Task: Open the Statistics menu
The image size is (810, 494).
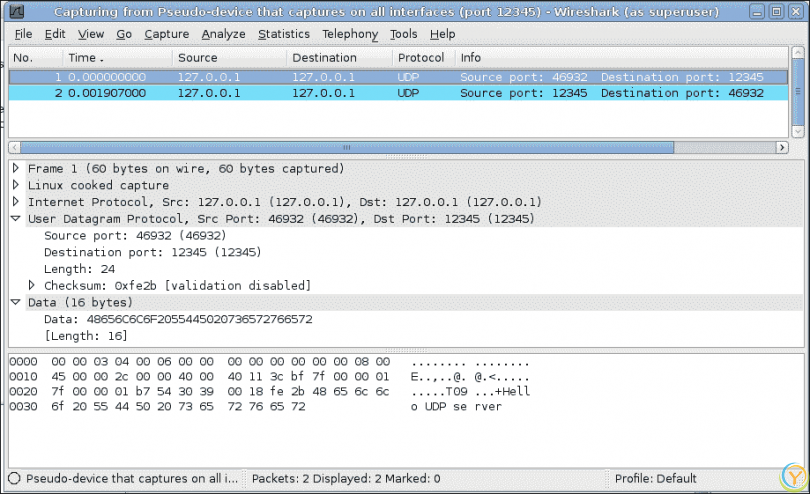Action: pos(283,34)
